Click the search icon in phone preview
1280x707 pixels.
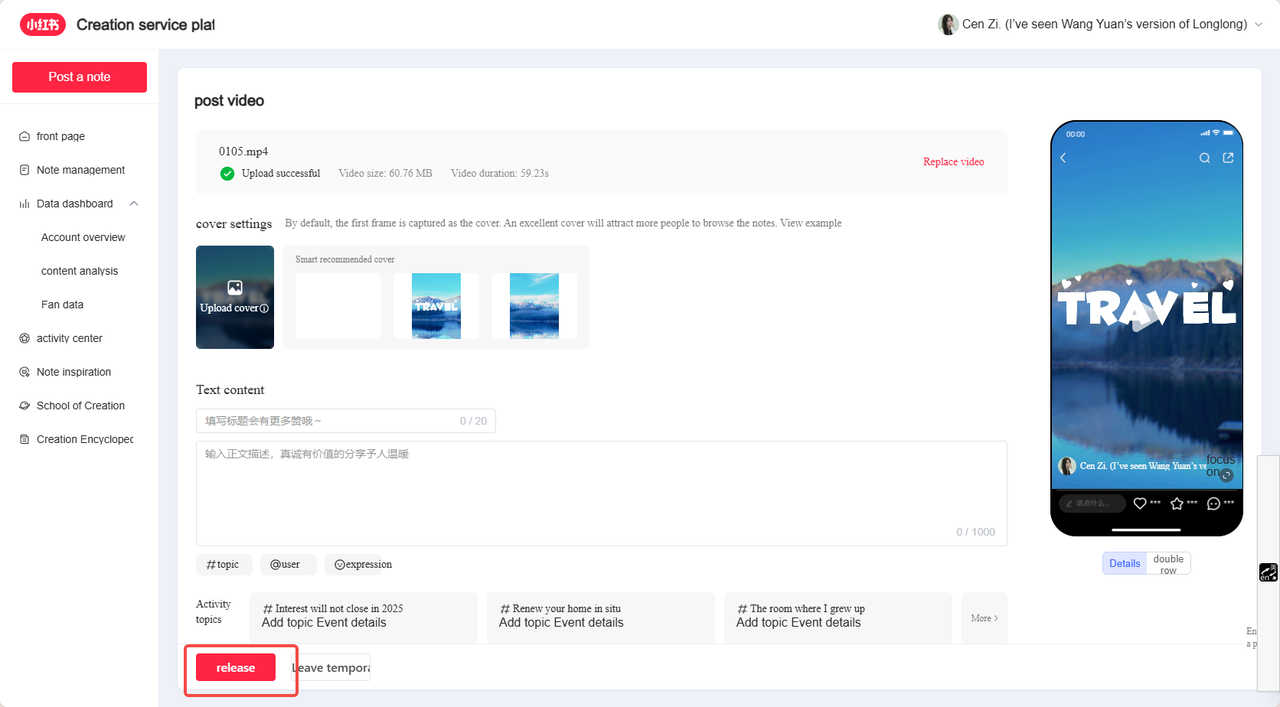pyautogui.click(x=1205, y=158)
